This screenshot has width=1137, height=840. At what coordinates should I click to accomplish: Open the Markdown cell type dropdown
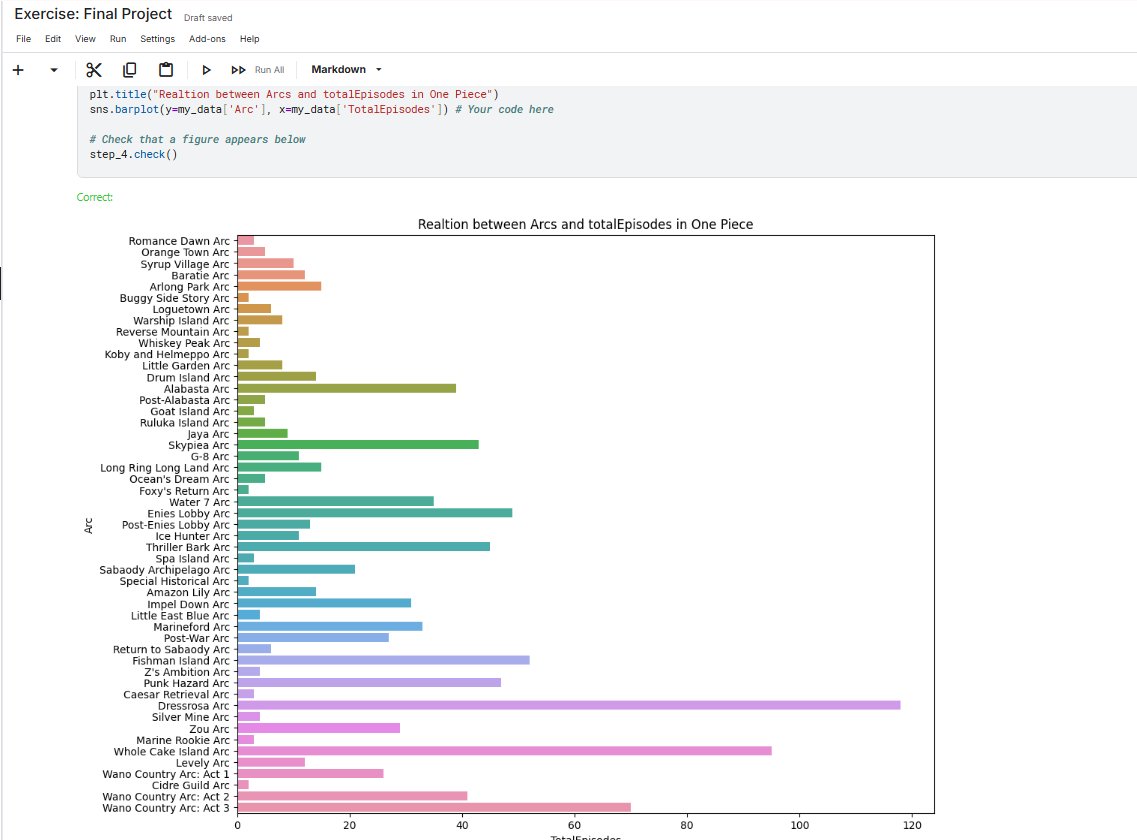347,70
